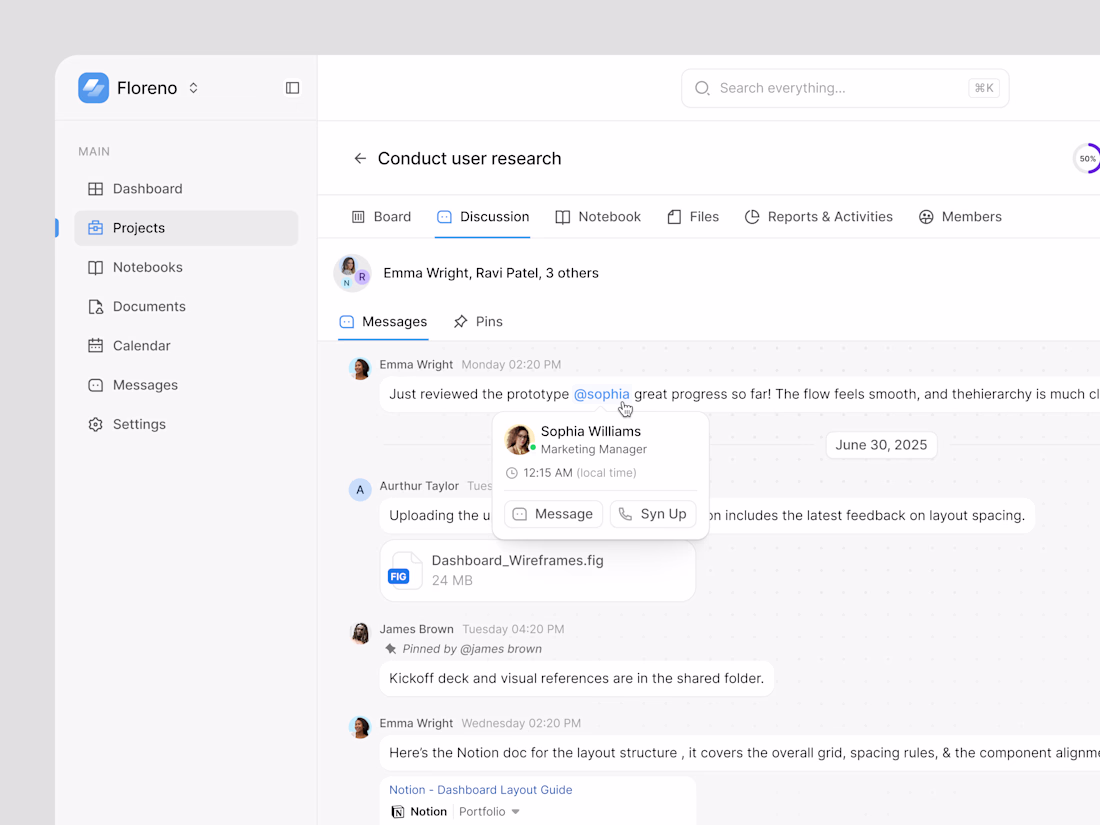
Task: Click the @sophia mention link
Action: pyautogui.click(x=601, y=394)
